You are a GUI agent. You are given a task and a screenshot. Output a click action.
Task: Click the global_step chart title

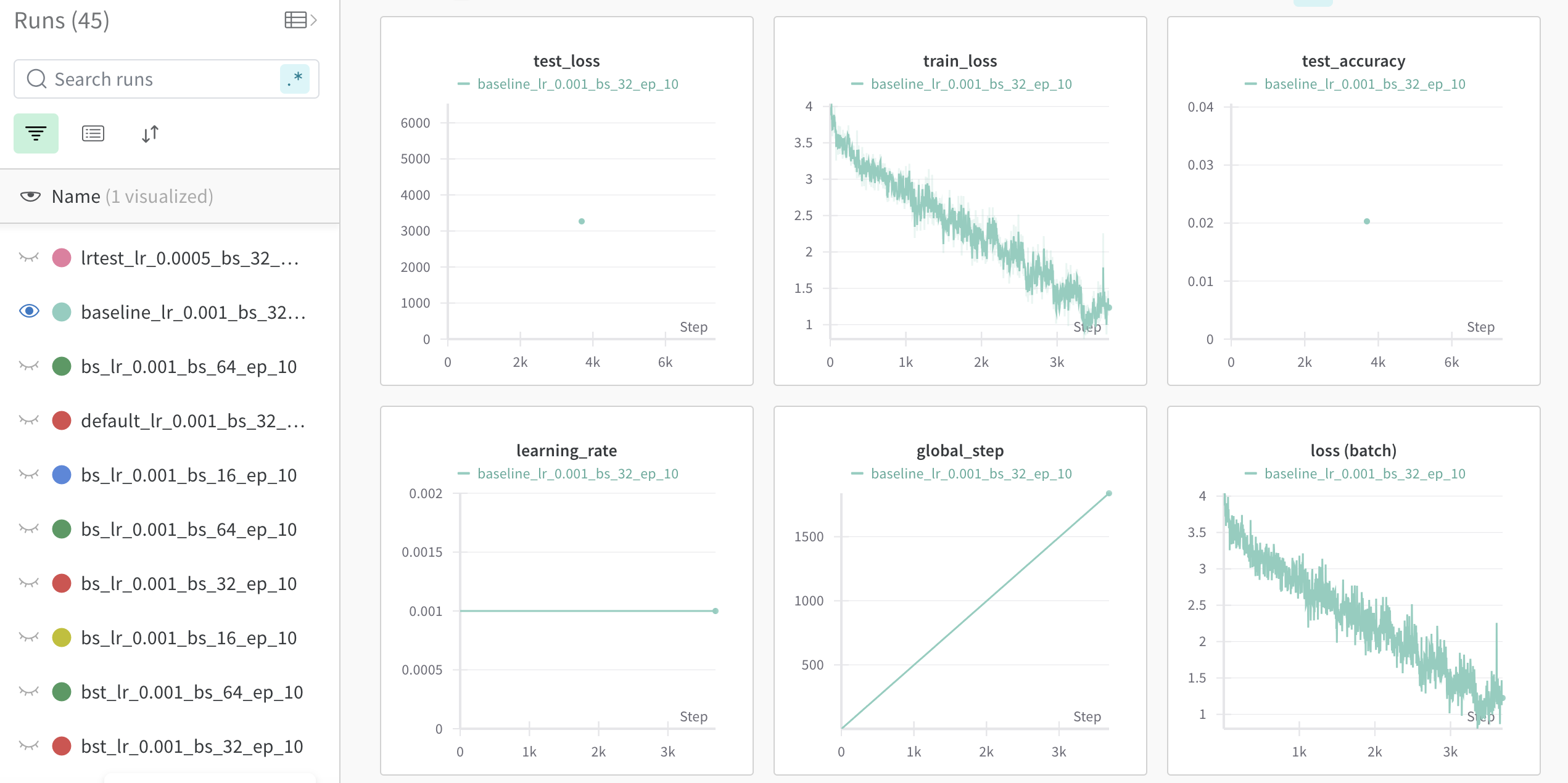(960, 451)
